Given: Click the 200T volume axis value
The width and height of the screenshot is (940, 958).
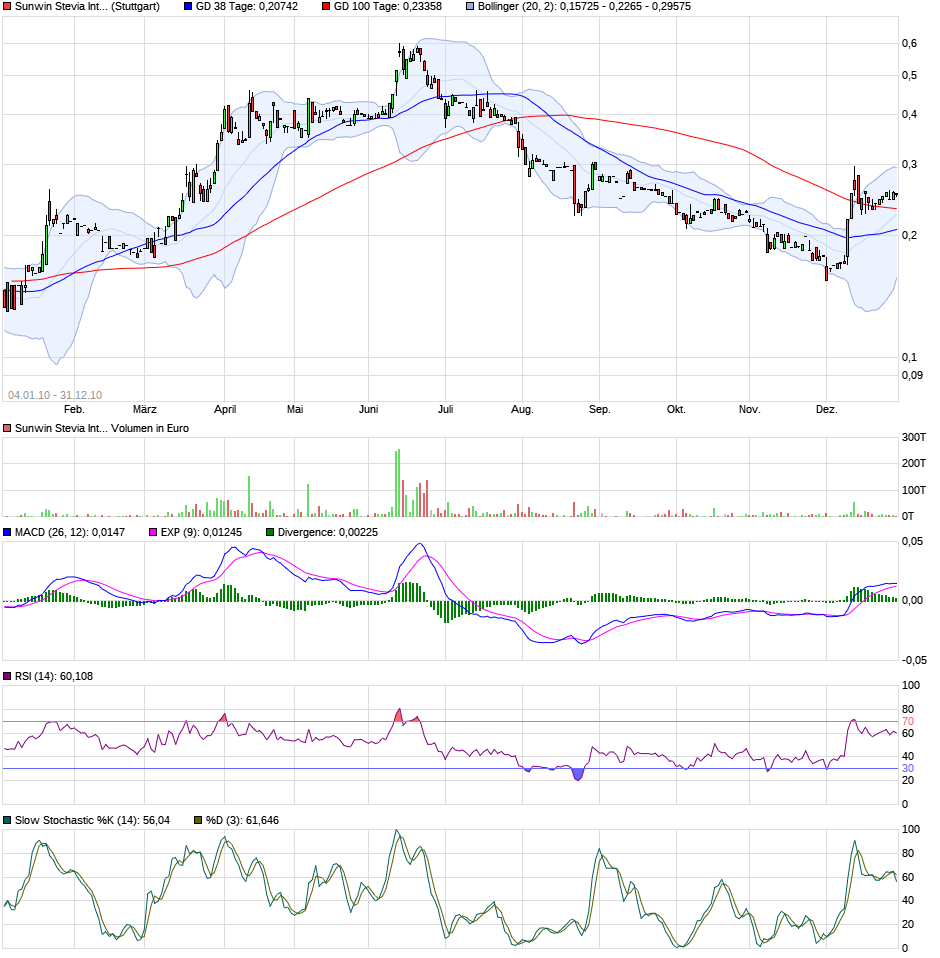Looking at the screenshot, I should click(x=914, y=464).
